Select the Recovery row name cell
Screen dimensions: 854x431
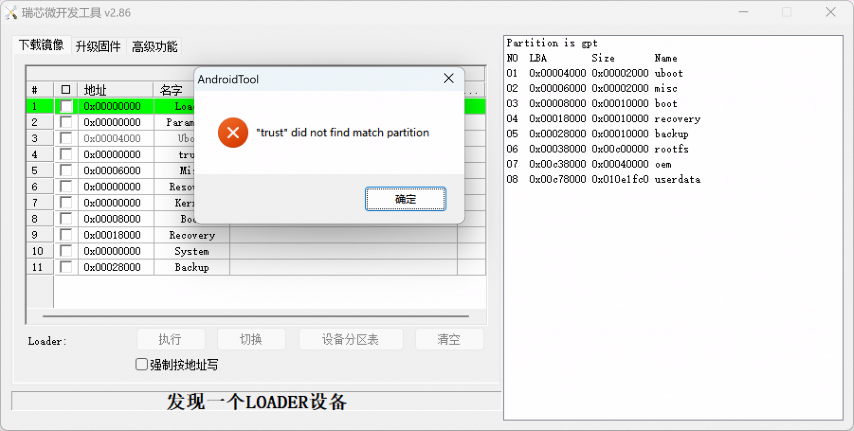[191, 235]
